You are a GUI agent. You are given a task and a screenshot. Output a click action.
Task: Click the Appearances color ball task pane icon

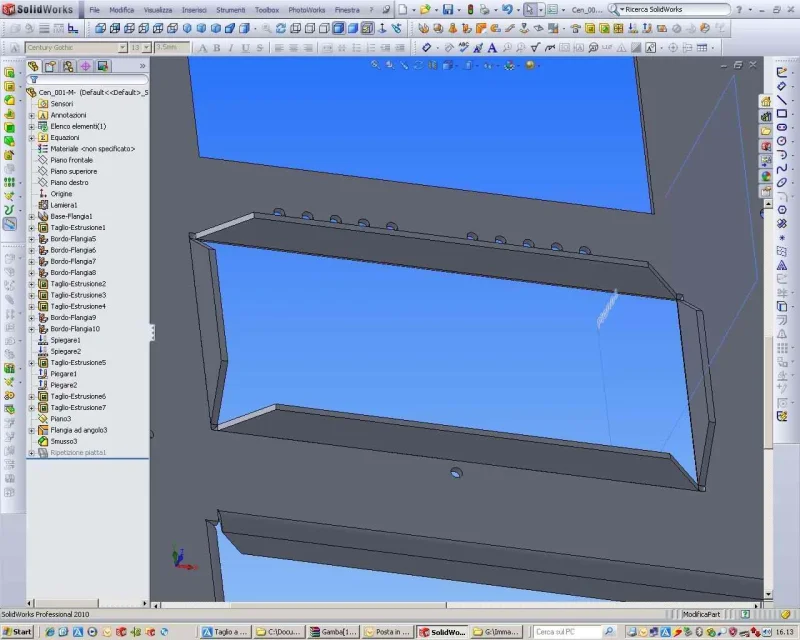point(766,177)
